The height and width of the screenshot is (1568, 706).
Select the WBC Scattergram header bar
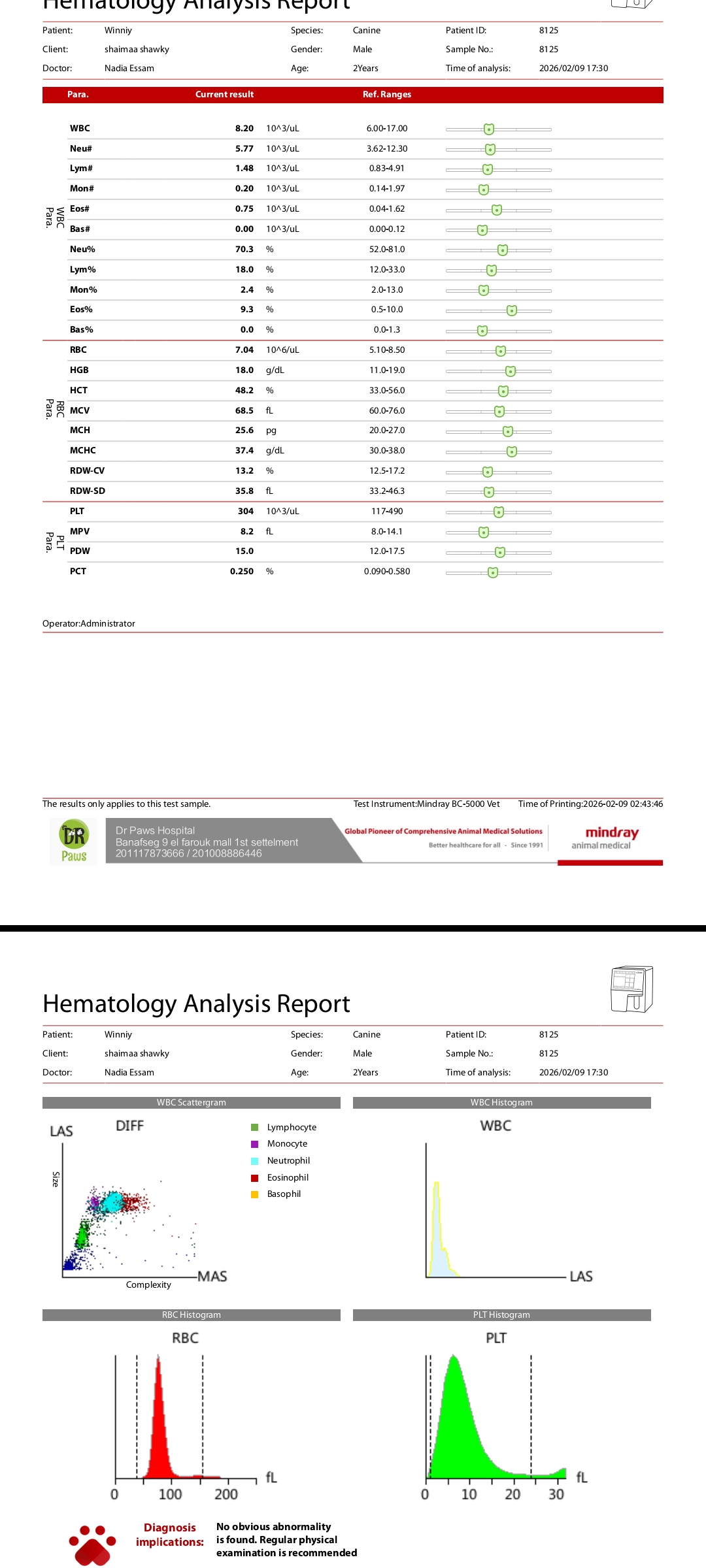[192, 1103]
